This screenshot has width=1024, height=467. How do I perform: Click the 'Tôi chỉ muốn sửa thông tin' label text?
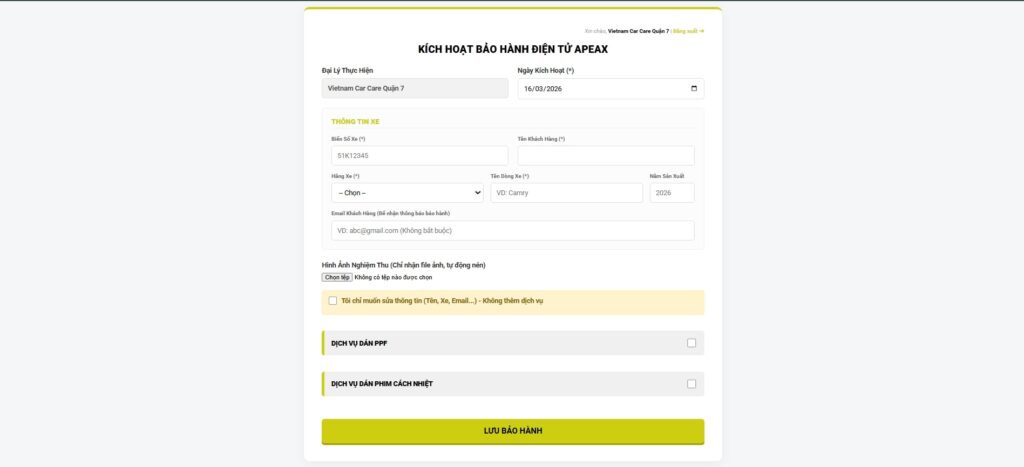click(x=441, y=301)
